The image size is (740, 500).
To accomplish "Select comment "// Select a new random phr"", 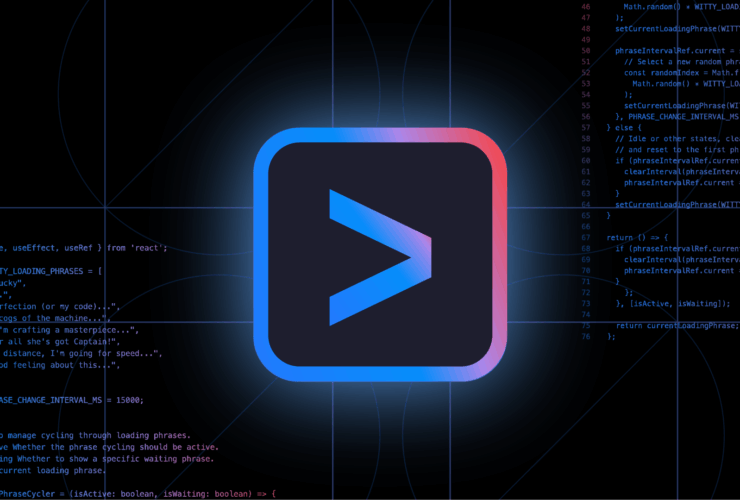I will 682,62.
